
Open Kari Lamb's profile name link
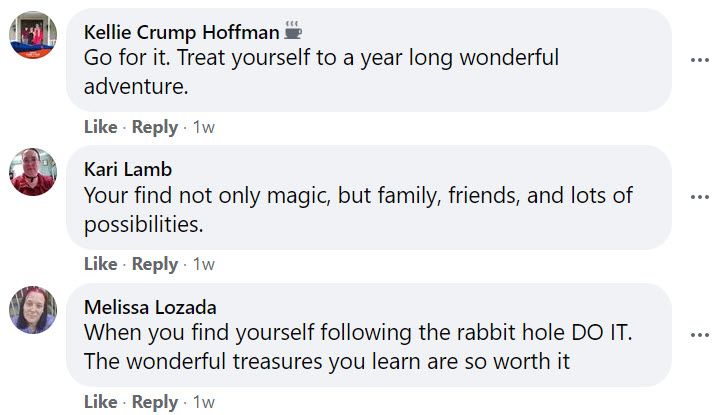pos(128,168)
